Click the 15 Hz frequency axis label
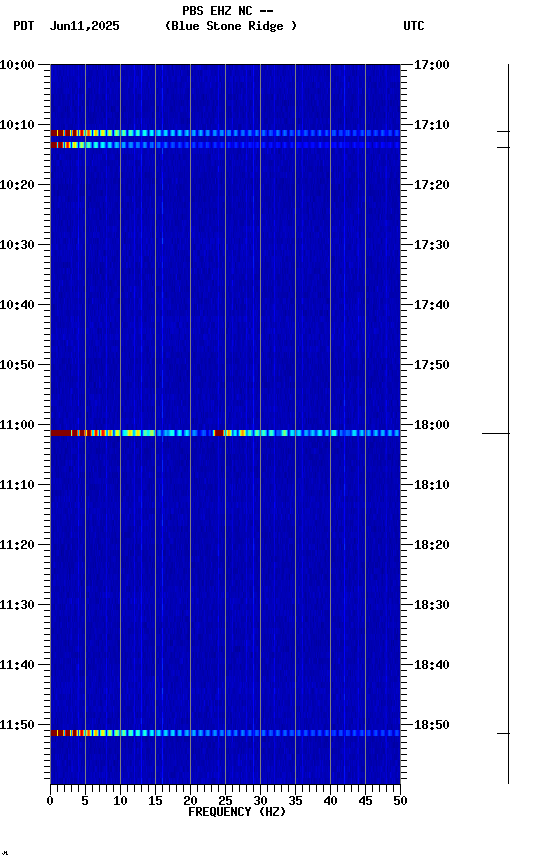The image size is (552, 864). 155,801
